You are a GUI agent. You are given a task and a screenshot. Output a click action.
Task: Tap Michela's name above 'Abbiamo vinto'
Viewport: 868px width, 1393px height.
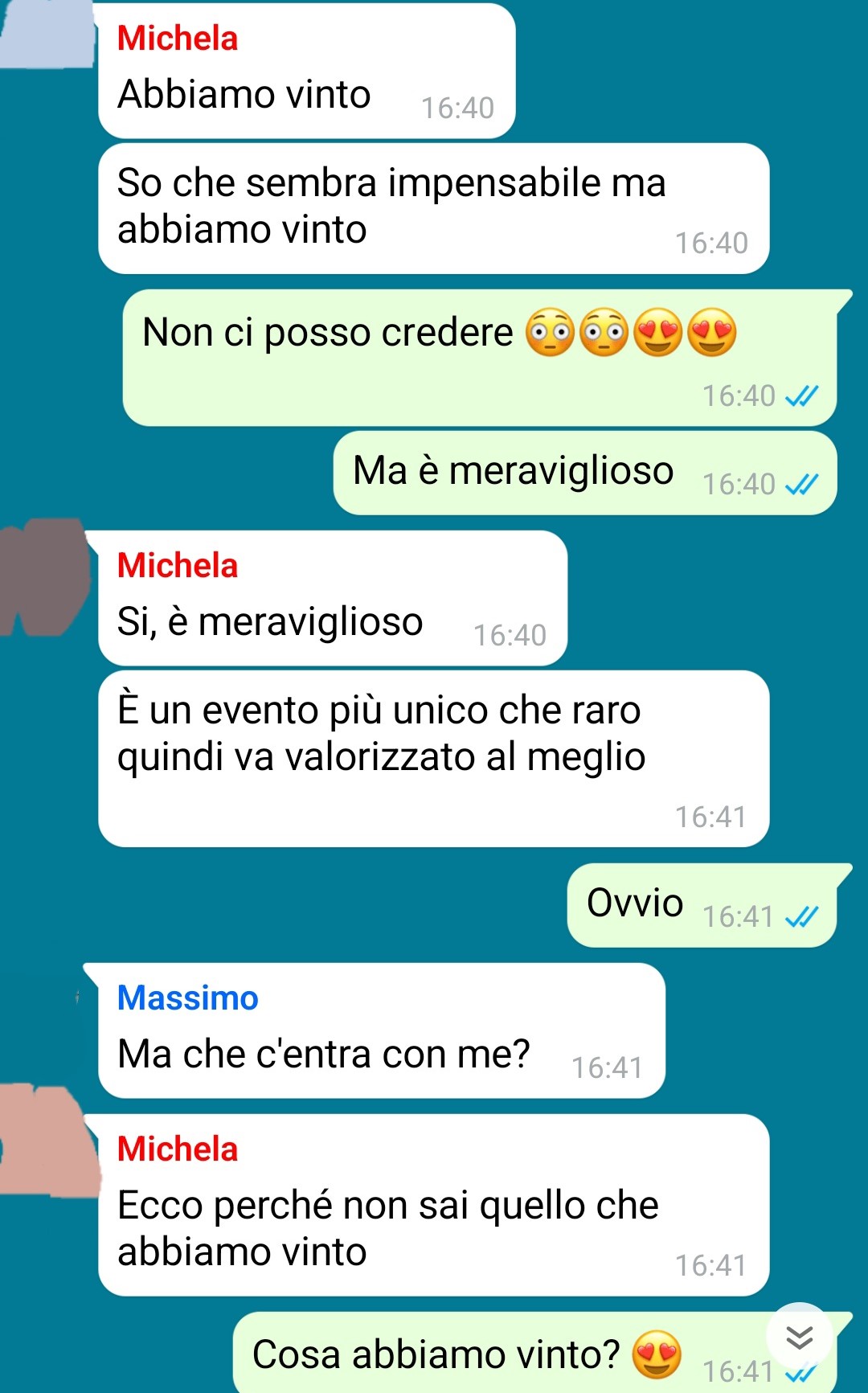(178, 39)
